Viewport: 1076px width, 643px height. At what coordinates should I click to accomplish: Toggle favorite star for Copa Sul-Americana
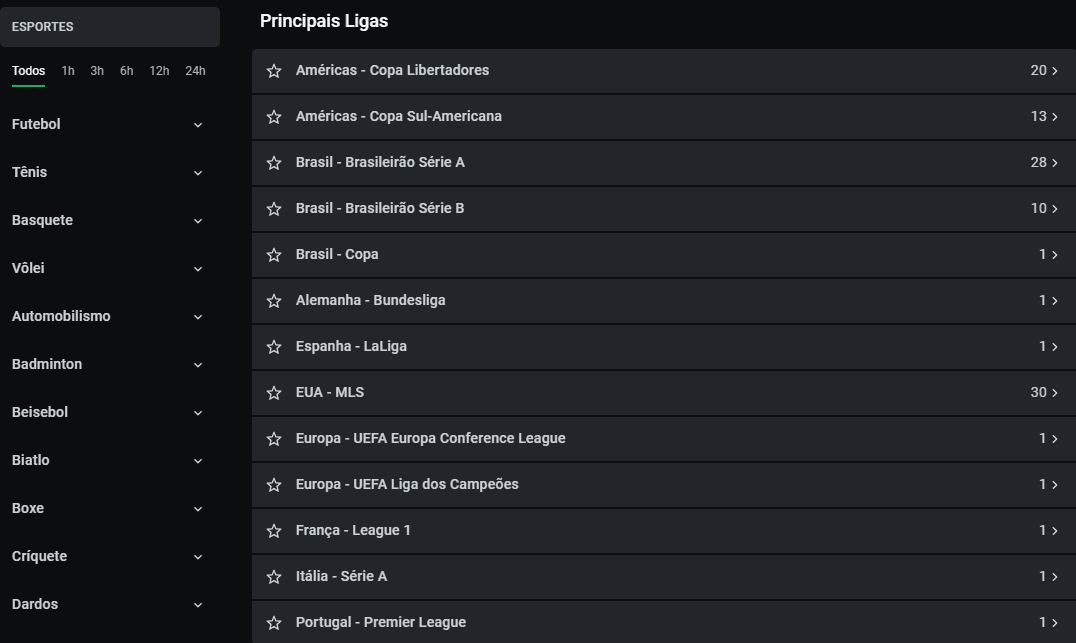point(274,117)
